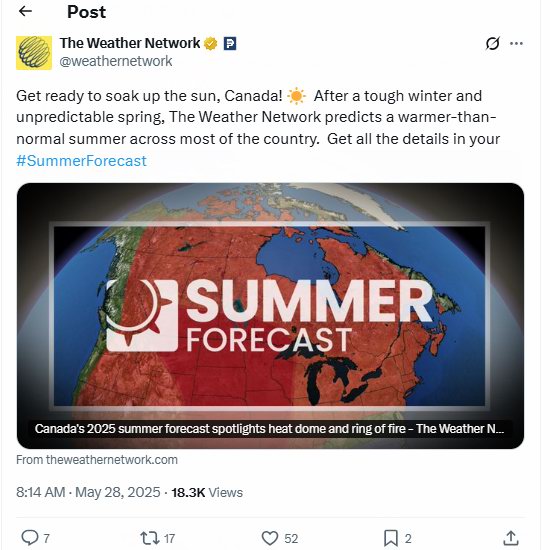The height and width of the screenshot is (550, 550).
Task: Repost using the retweet arrows icon
Action: click(150, 538)
